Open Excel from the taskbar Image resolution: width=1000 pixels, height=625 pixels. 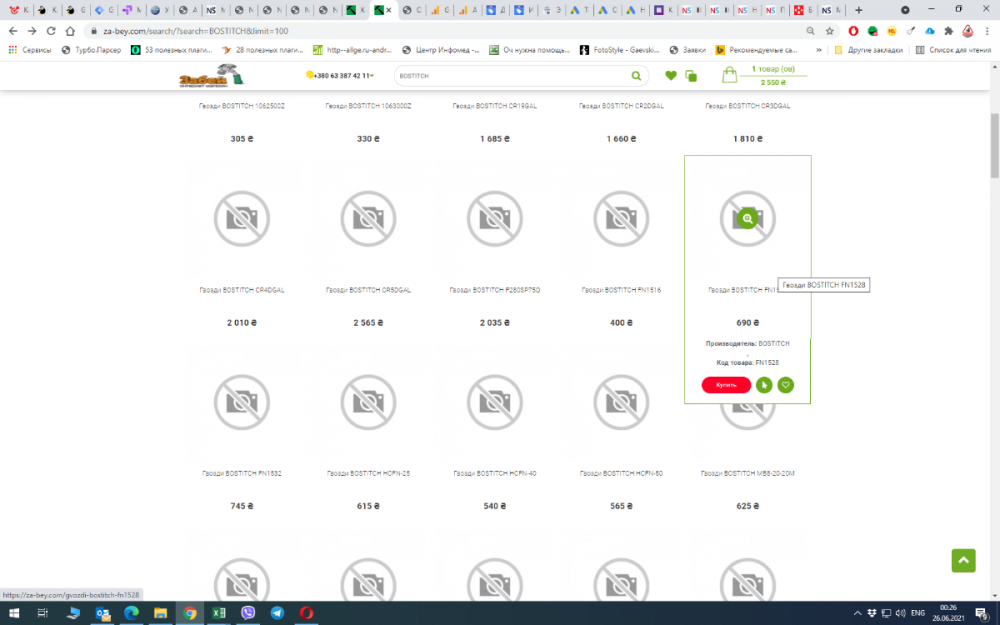tap(219, 613)
